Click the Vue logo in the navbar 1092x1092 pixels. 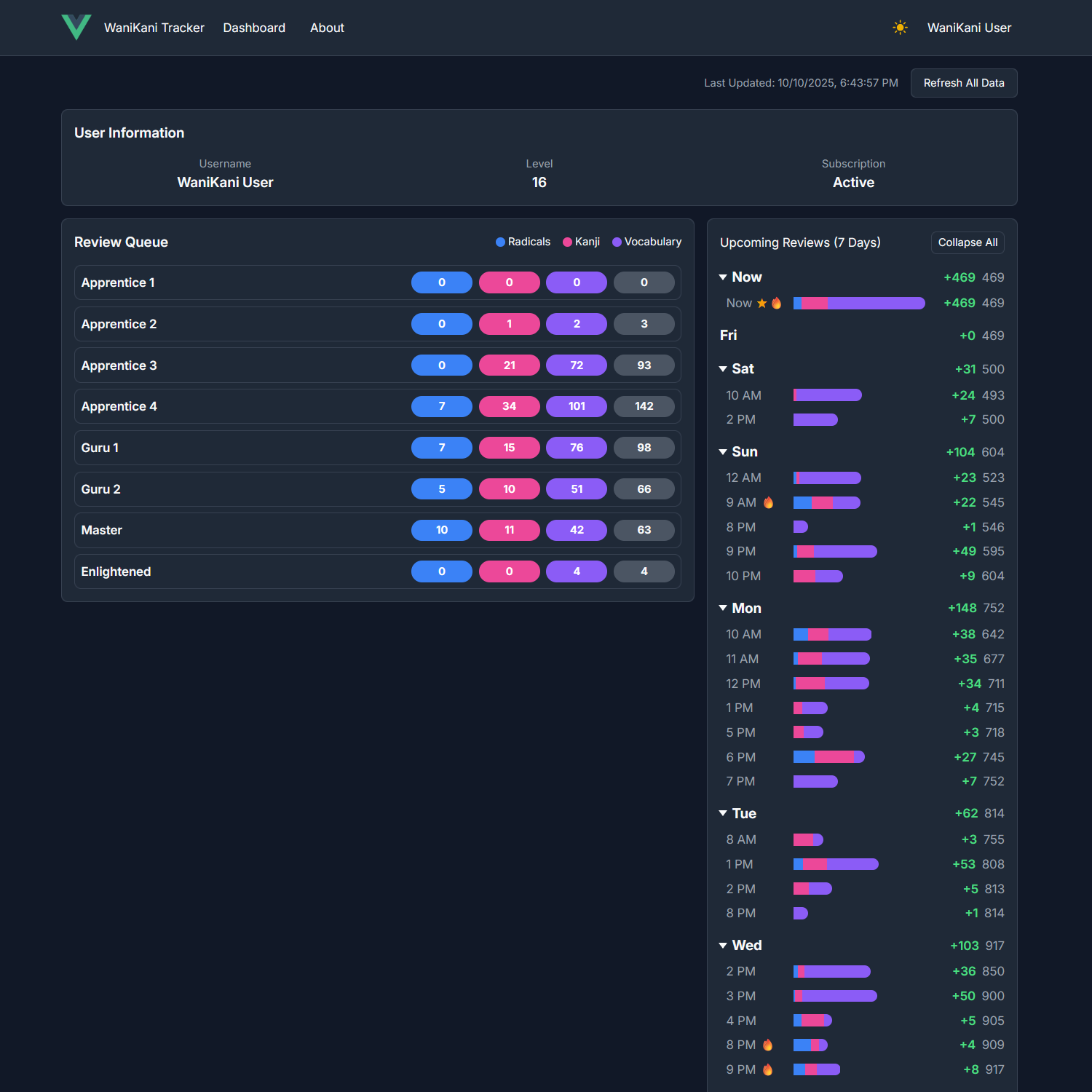pos(76,27)
